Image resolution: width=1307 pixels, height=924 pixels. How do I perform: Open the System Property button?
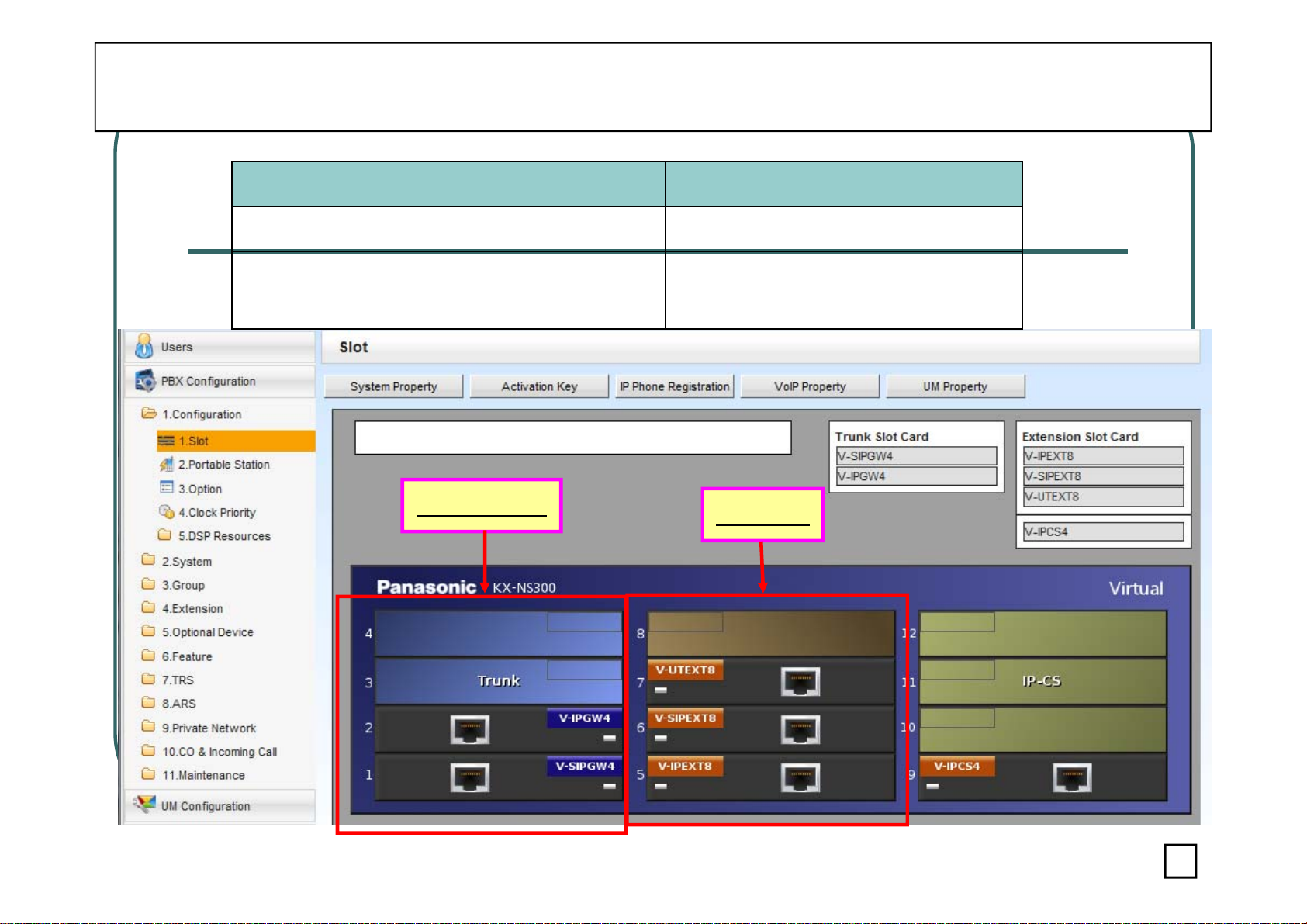coord(393,386)
